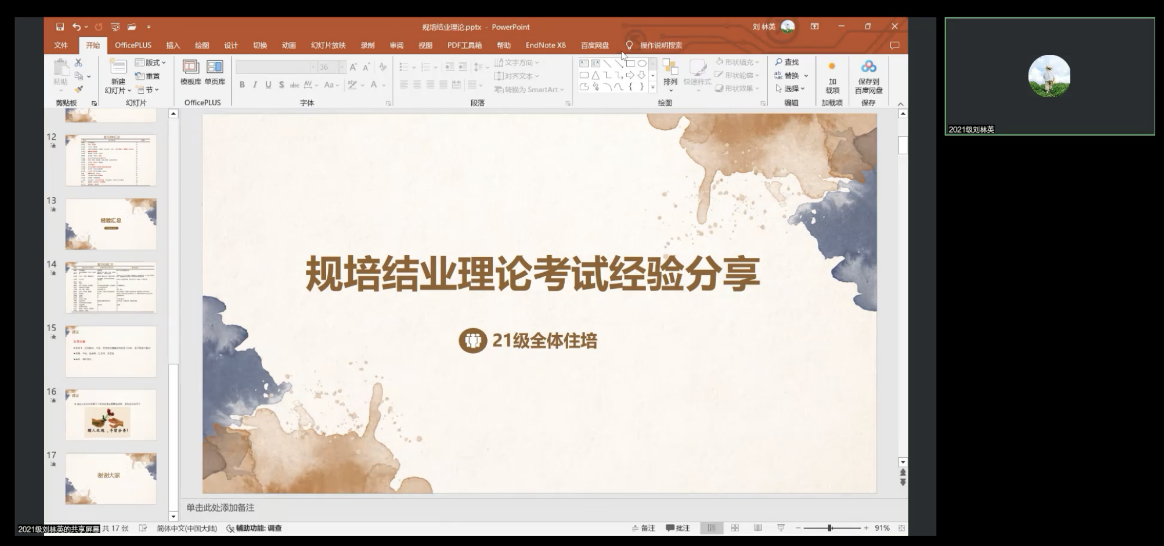Open the 选择 select dropdown in editing group
The image size is (1164, 546).
[x=791, y=88]
